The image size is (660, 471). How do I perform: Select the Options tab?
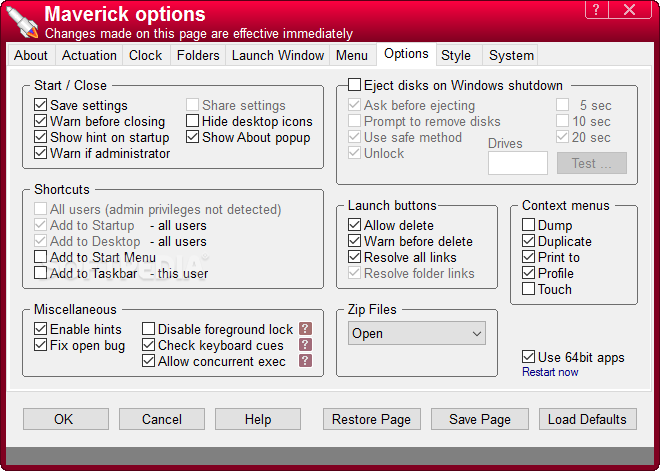[x=406, y=54]
